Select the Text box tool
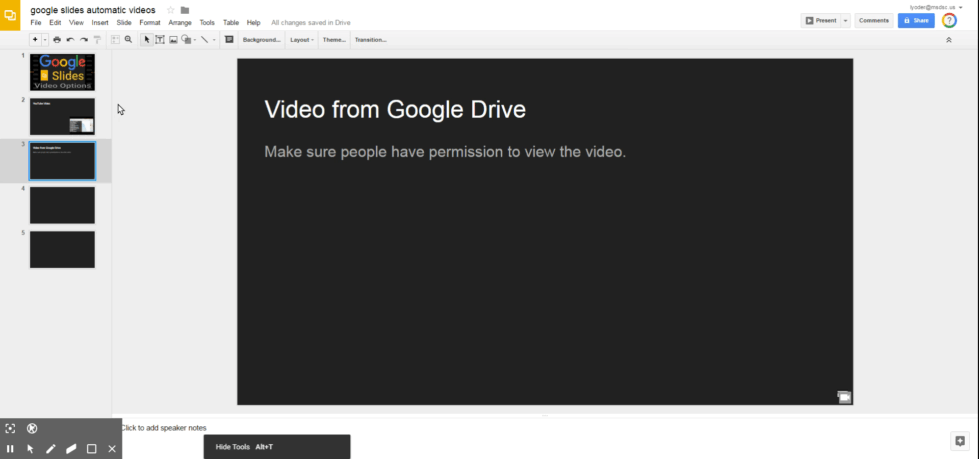979x459 pixels. click(160, 39)
